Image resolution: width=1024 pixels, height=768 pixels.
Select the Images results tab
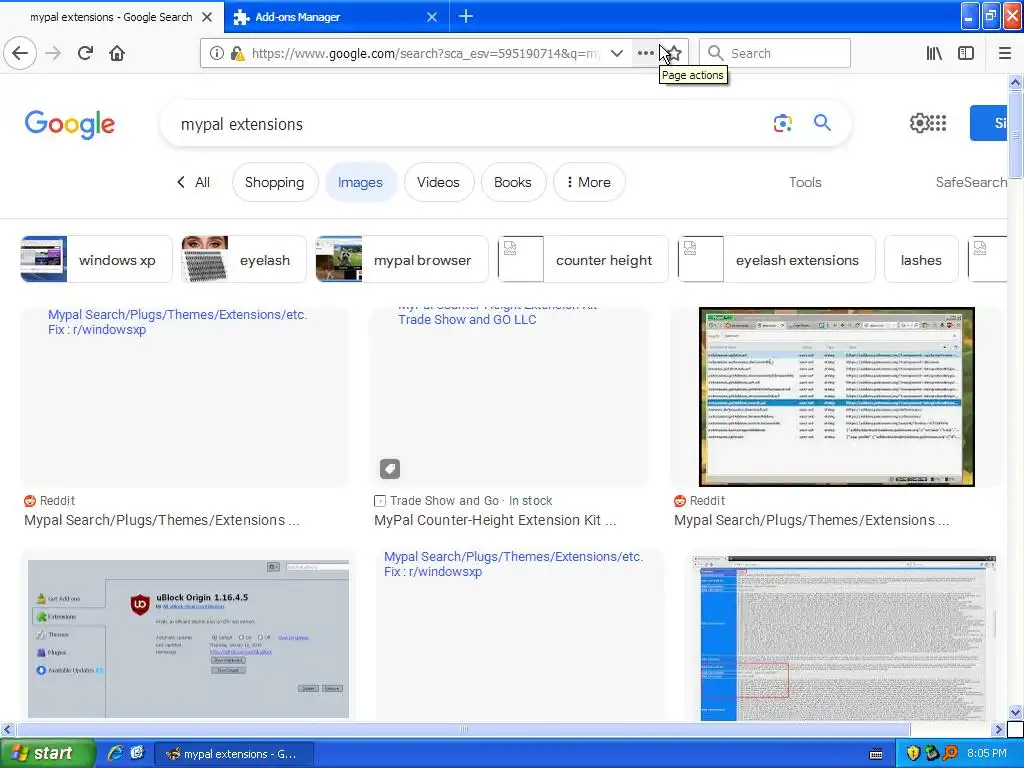tap(360, 182)
